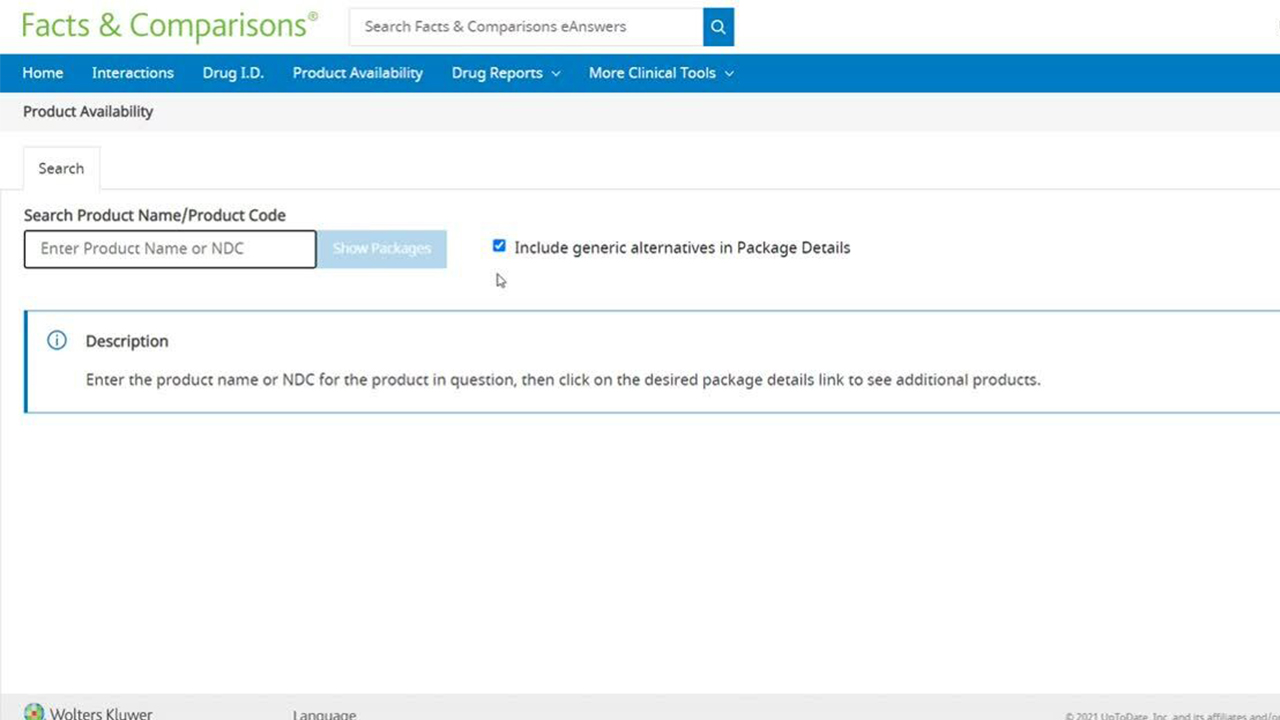Focus the Enter Product Name or NDC field
The width and height of the screenshot is (1280, 720).
pyautogui.click(x=170, y=249)
